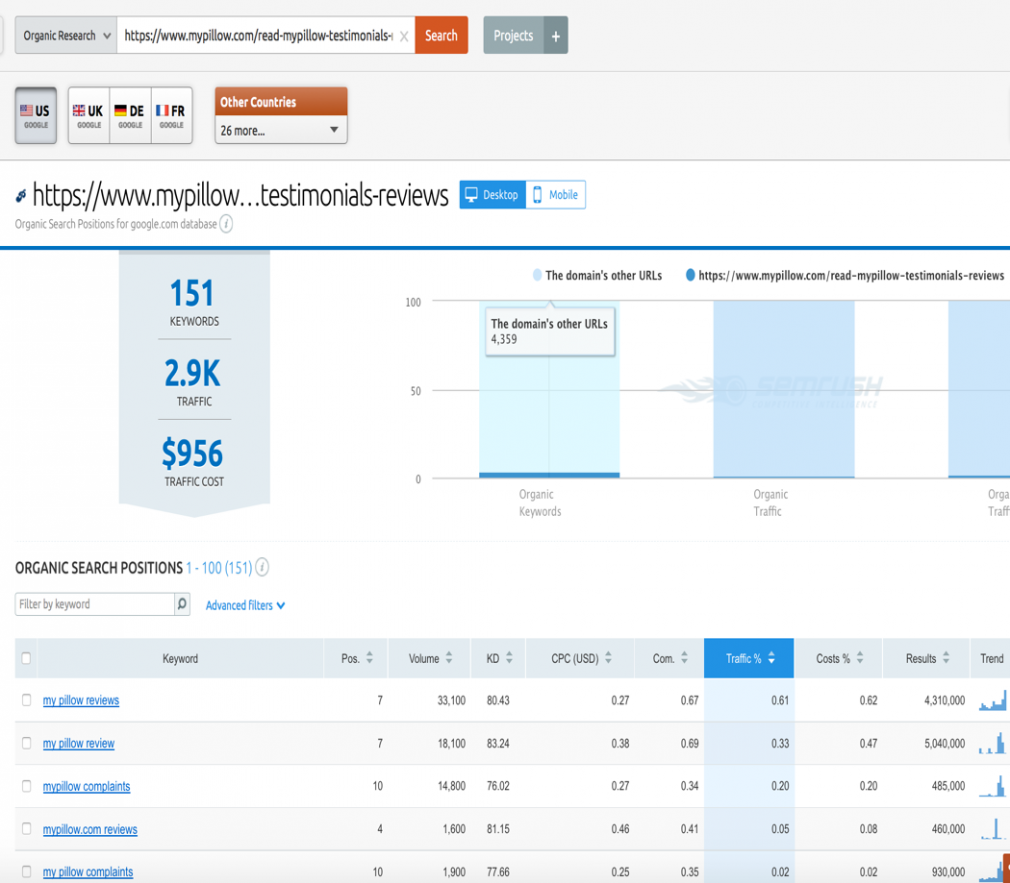Image resolution: width=1010 pixels, height=883 pixels.
Task: Sort table by Results column arrows
Action: pyautogui.click(x=946, y=658)
